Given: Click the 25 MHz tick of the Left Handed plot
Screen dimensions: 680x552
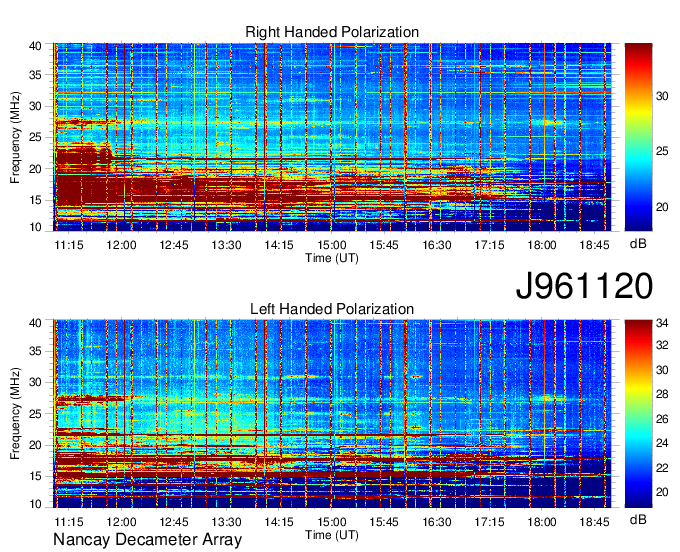Looking at the screenshot, I should (36, 414).
